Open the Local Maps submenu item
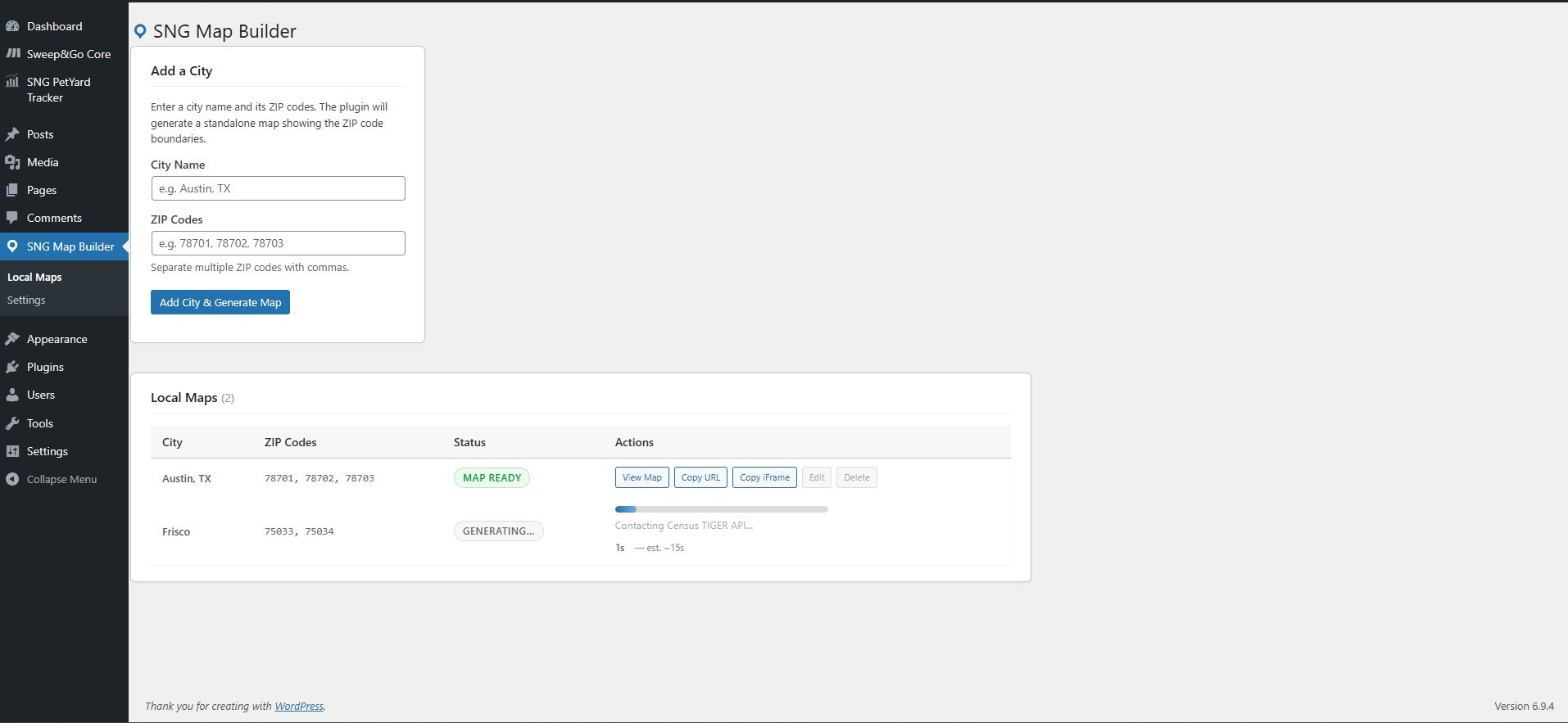The width and height of the screenshot is (1568, 723). coord(34,277)
